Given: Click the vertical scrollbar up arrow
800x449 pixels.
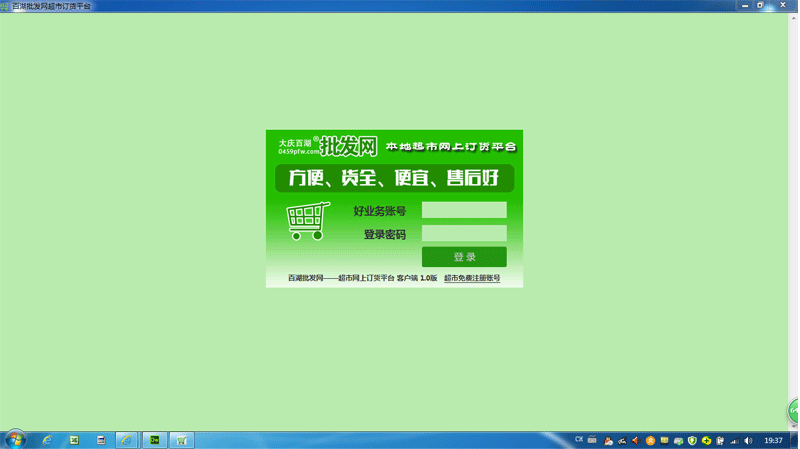Looking at the screenshot, I should [793, 18].
